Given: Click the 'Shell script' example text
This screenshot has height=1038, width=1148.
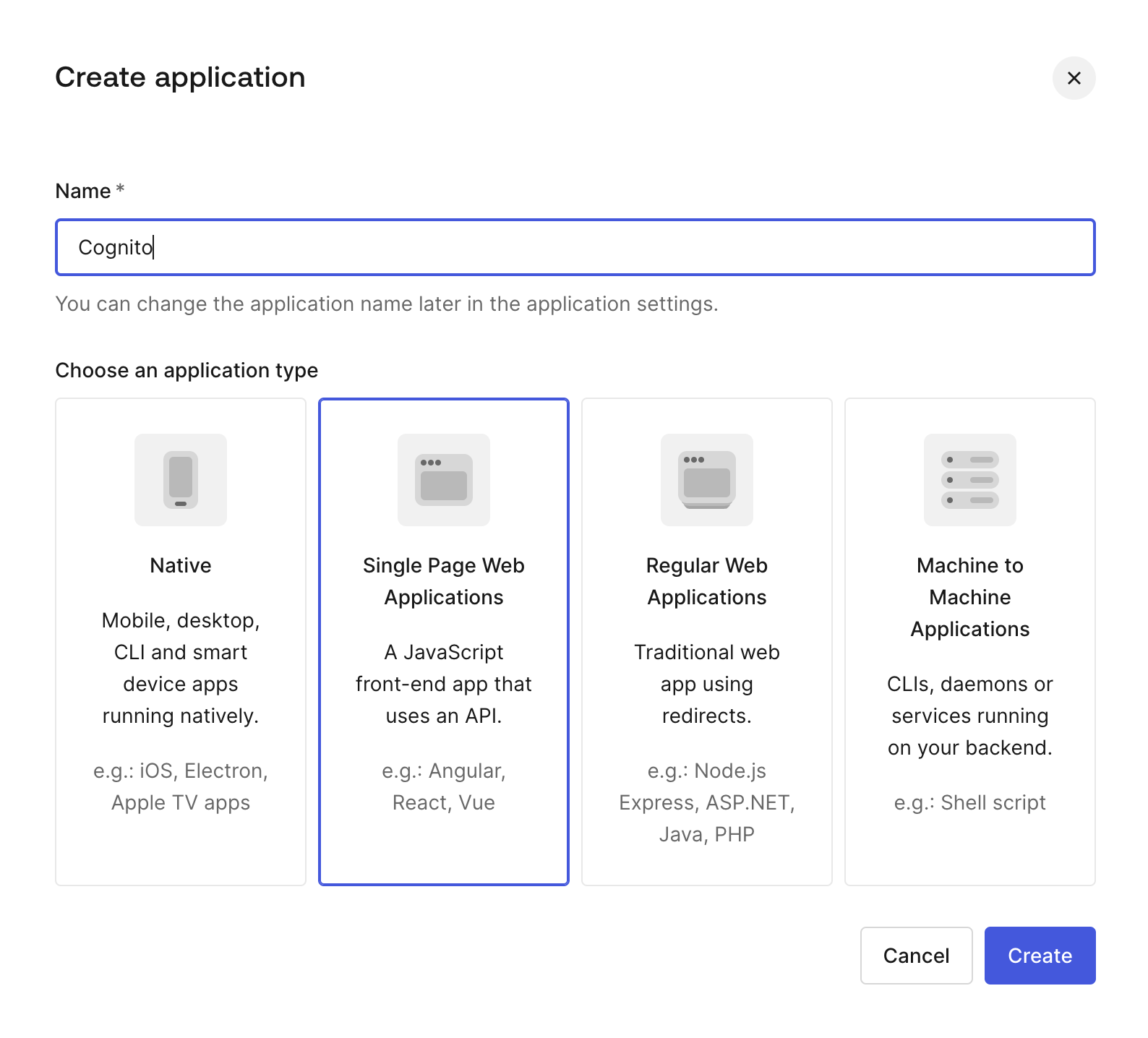Looking at the screenshot, I should (970, 802).
